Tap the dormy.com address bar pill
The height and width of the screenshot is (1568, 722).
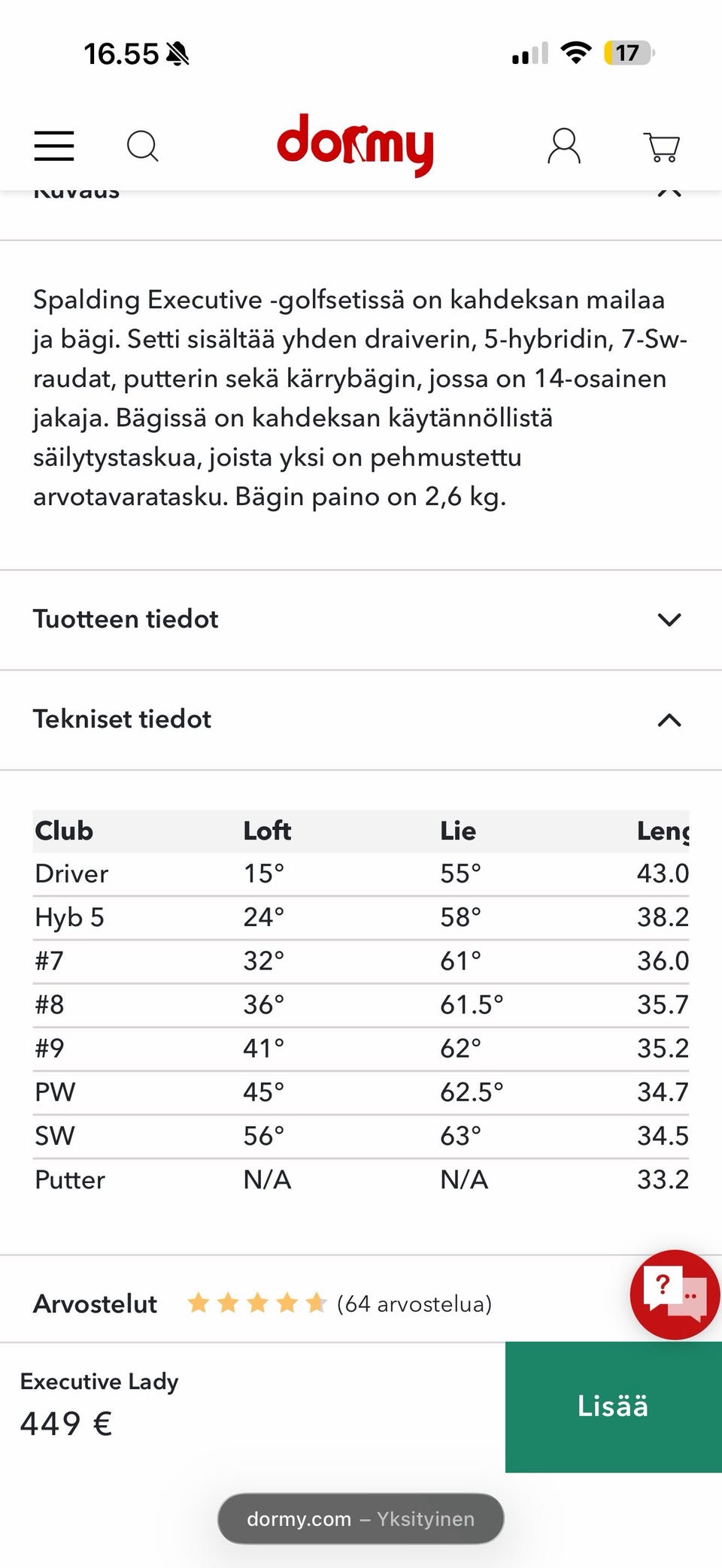[361, 1519]
